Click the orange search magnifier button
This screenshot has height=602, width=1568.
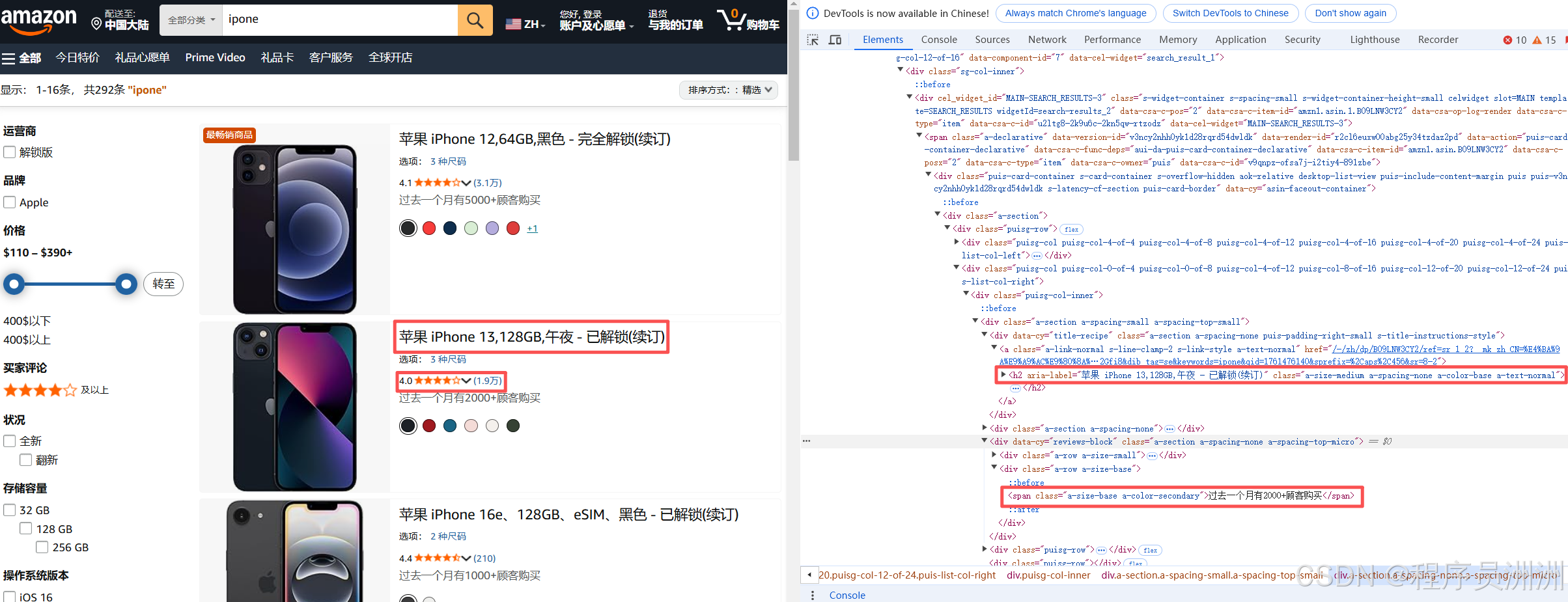click(x=475, y=20)
